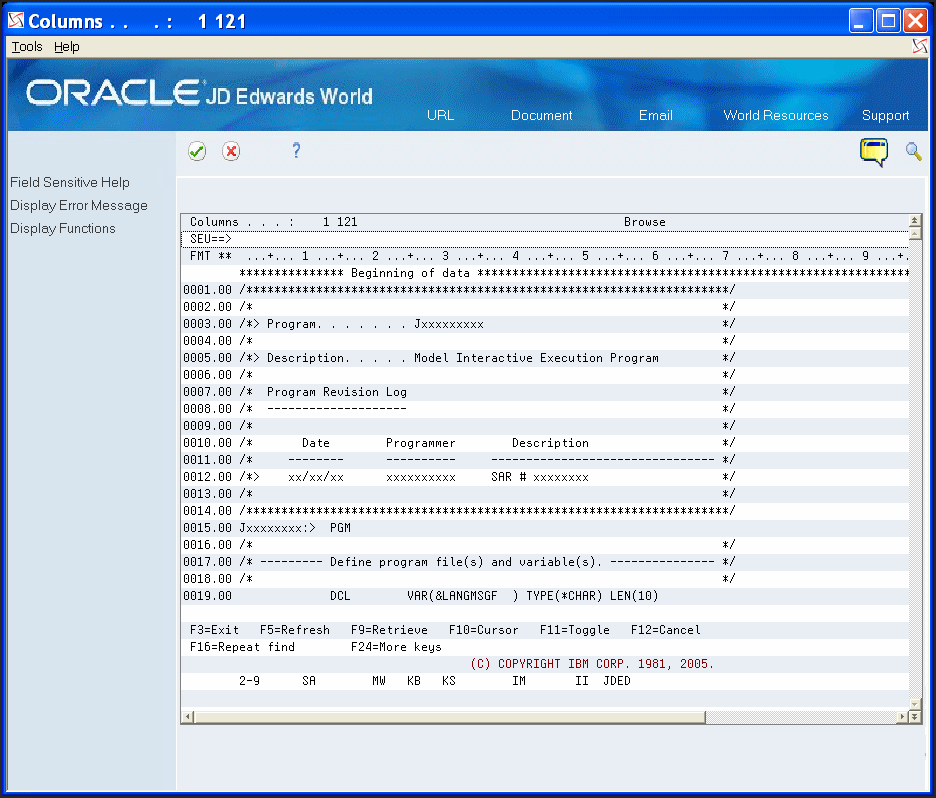The image size is (936, 798).
Task: Click F12=Cancel function key
Action: [x=666, y=630]
